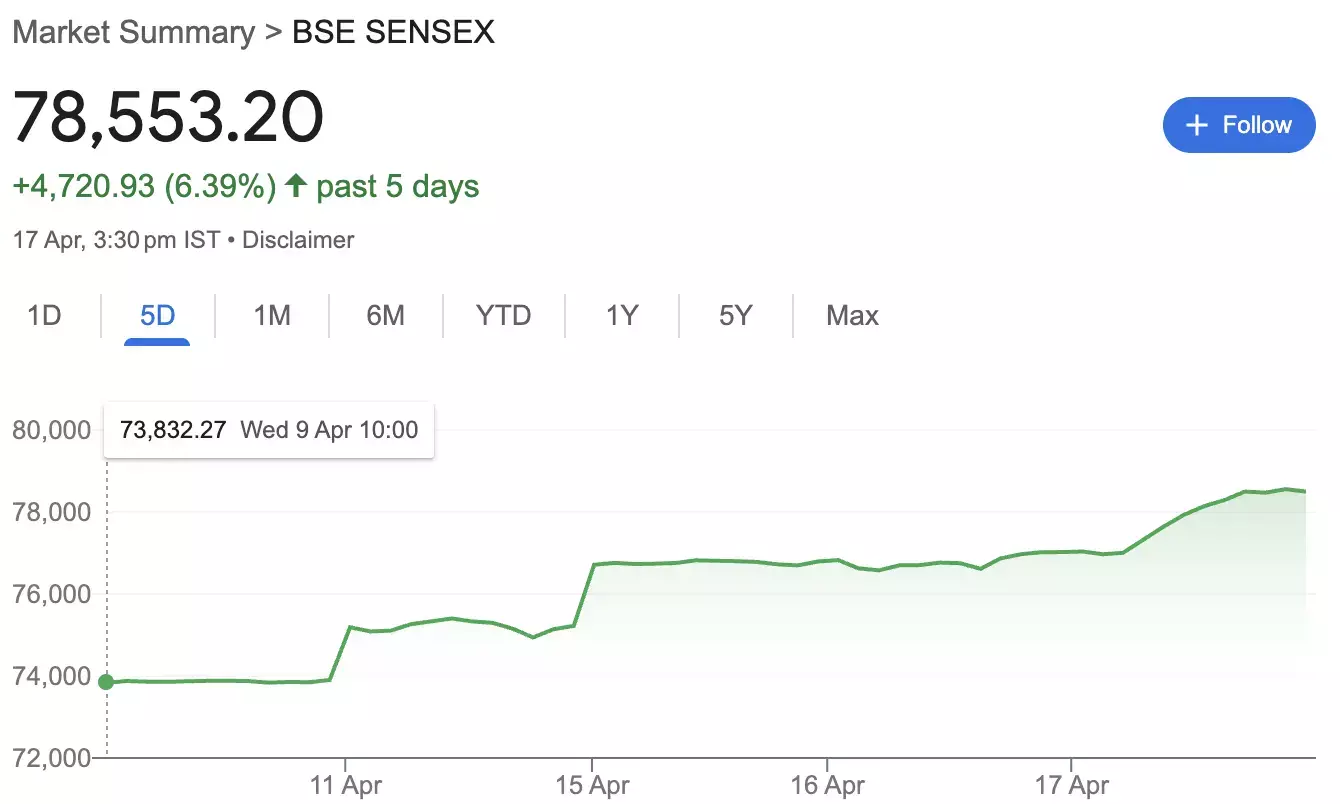The image size is (1340, 804).
Task: Click the 11 Apr axis label
Action: tap(348, 786)
